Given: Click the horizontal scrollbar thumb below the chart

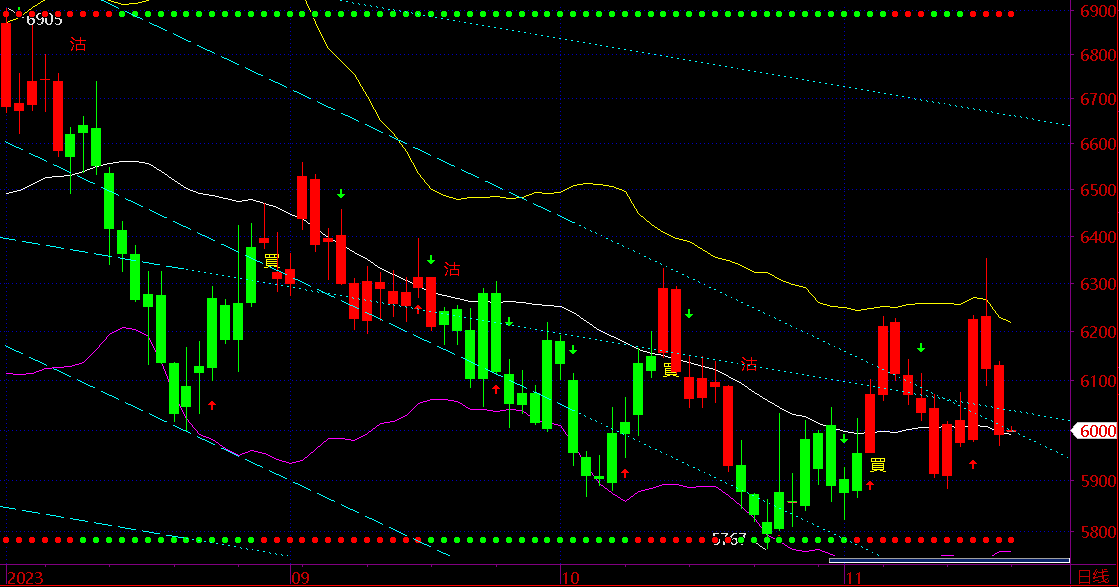Looking at the screenshot, I should coord(949,561).
